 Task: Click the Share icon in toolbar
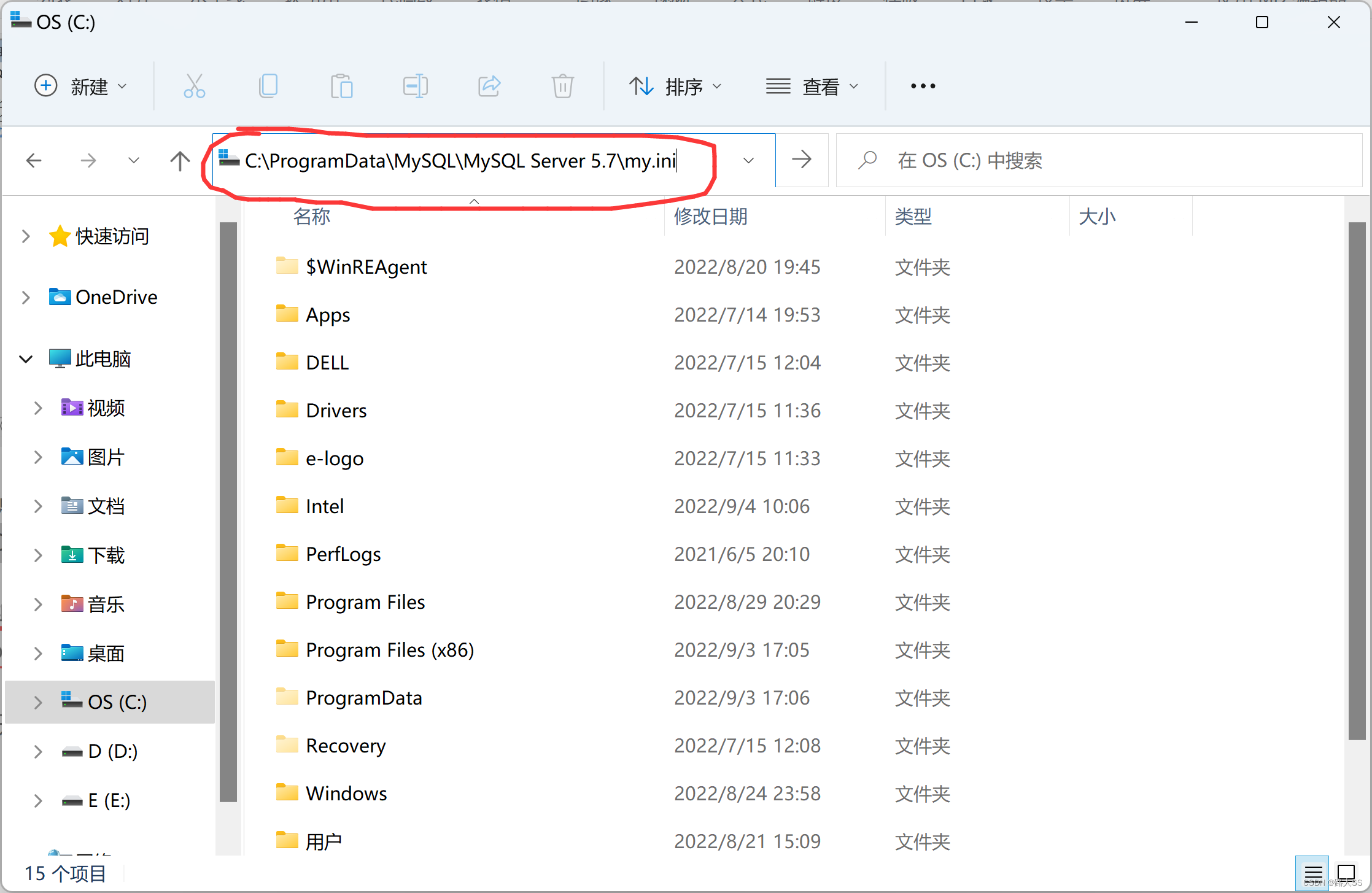coord(489,87)
